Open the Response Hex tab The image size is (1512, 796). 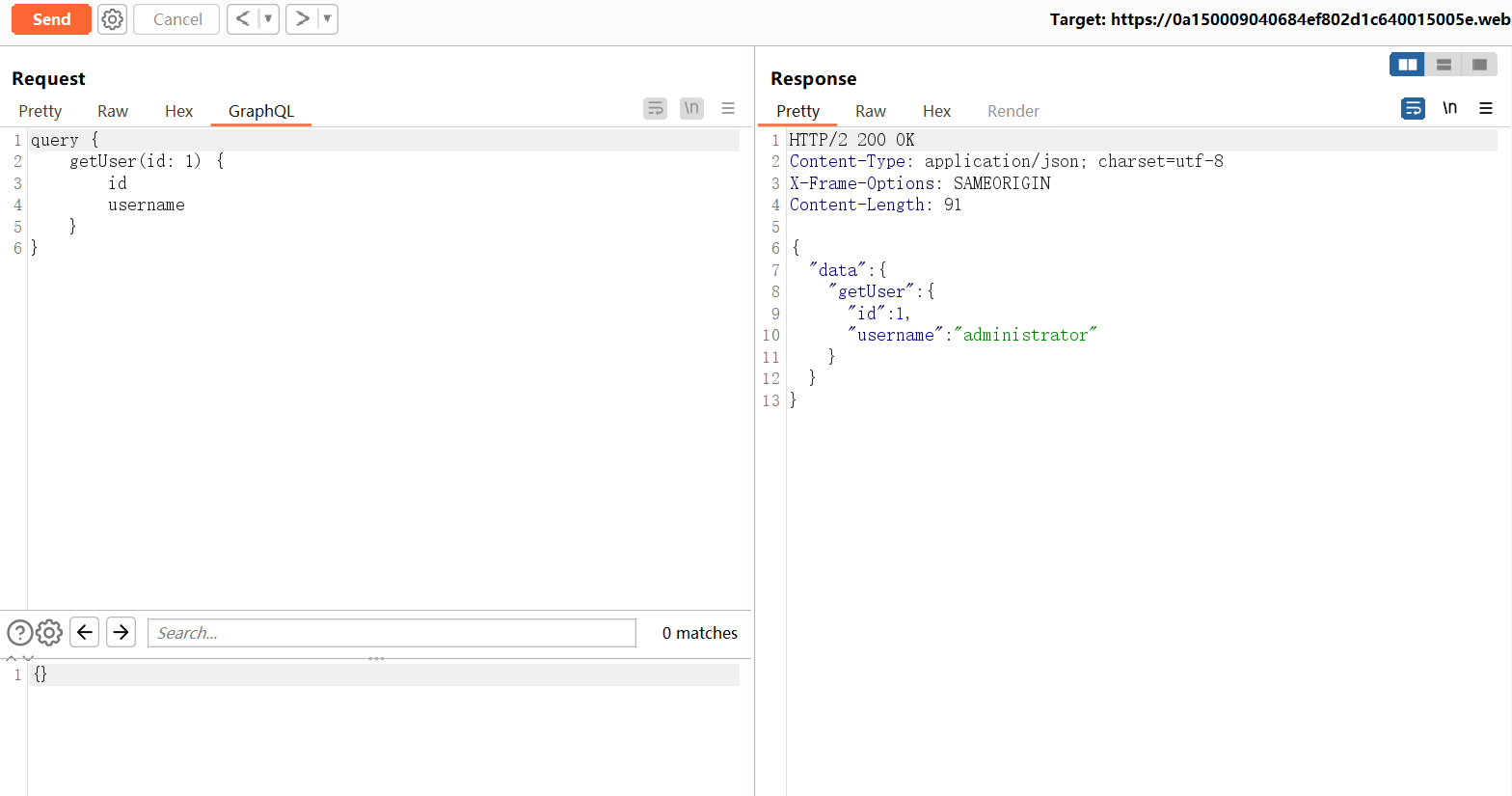[x=936, y=111]
